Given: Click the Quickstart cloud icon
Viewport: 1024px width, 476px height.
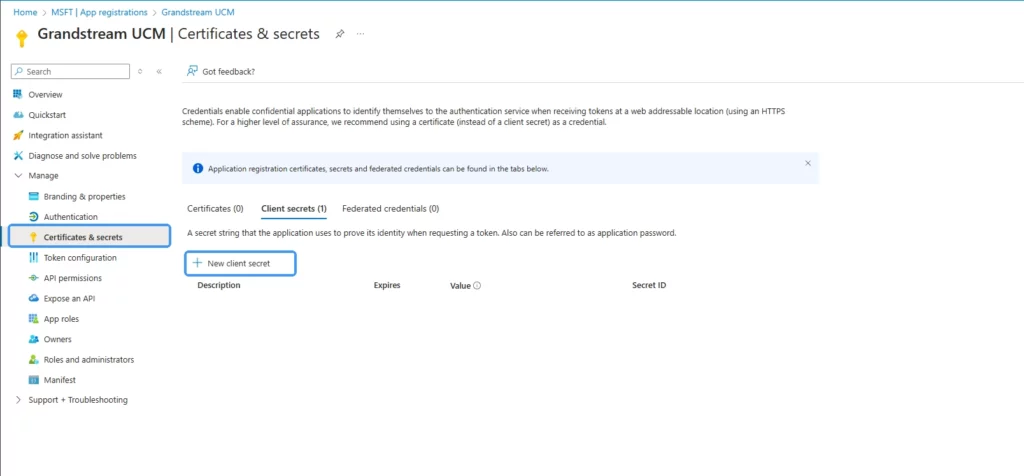Looking at the screenshot, I should click(18, 115).
